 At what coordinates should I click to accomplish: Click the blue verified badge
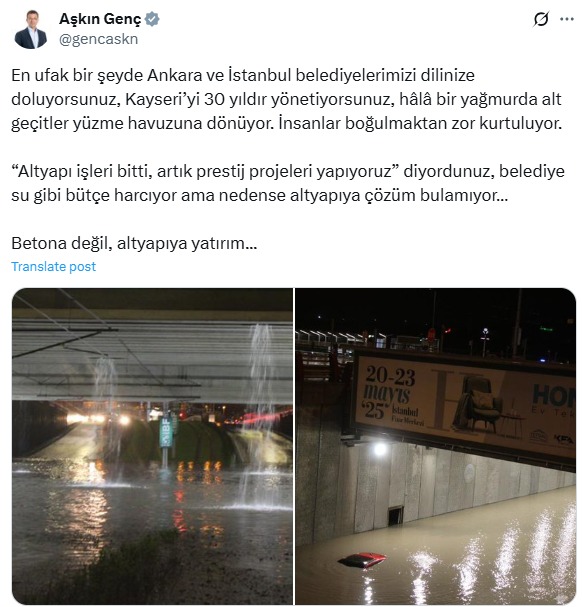152,19
